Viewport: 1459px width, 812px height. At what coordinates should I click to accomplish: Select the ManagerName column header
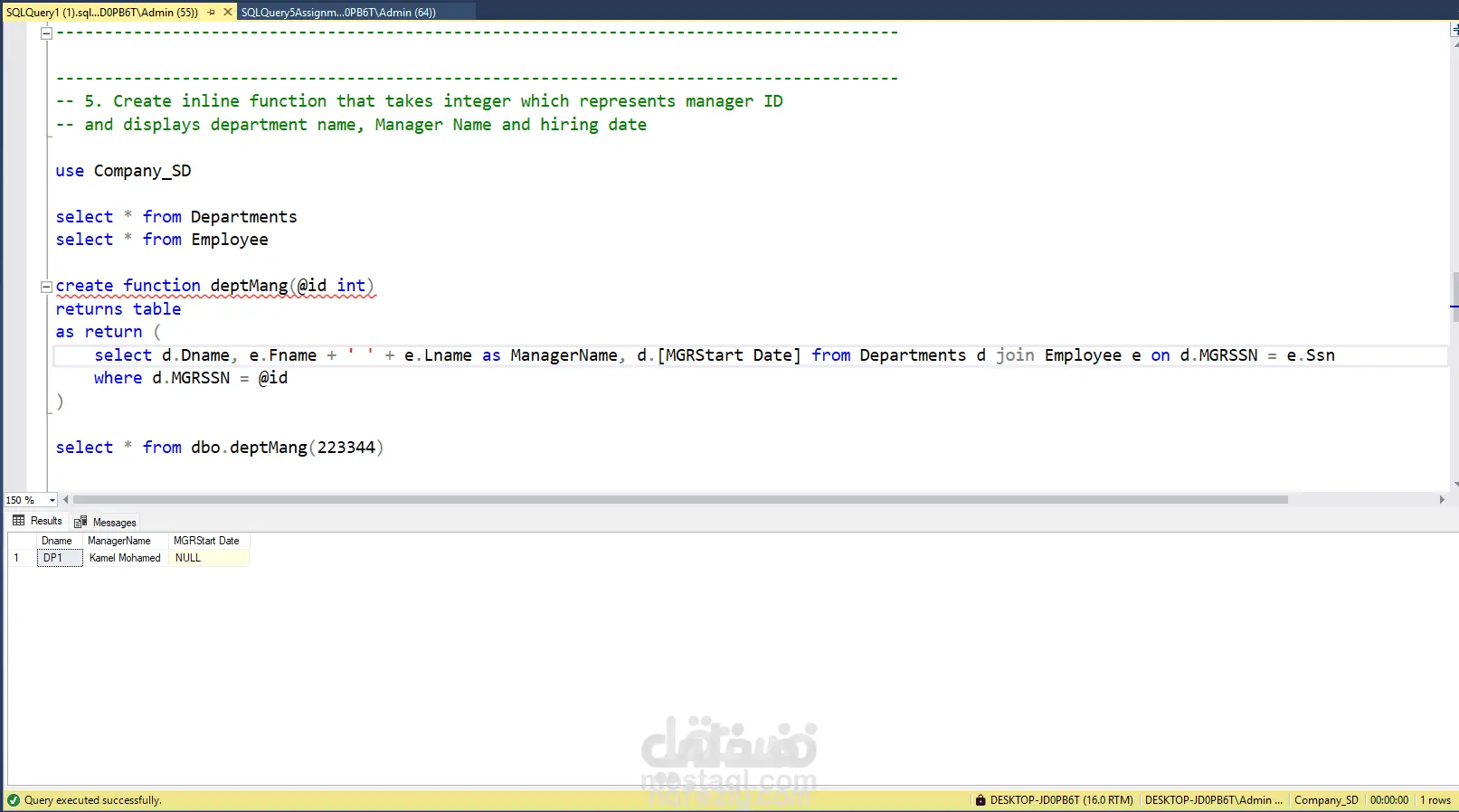tap(126, 541)
